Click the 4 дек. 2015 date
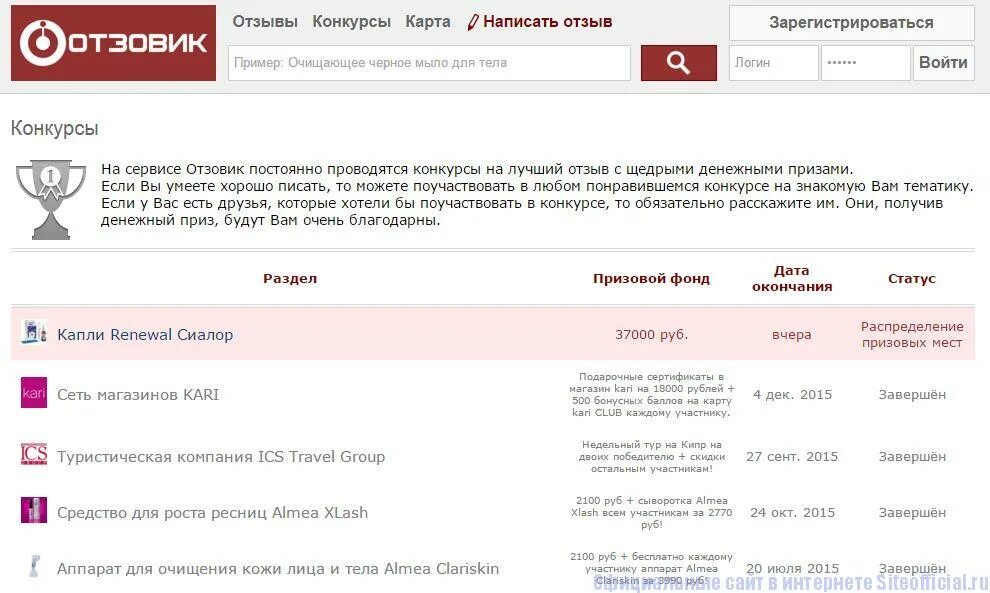 pyautogui.click(x=792, y=395)
